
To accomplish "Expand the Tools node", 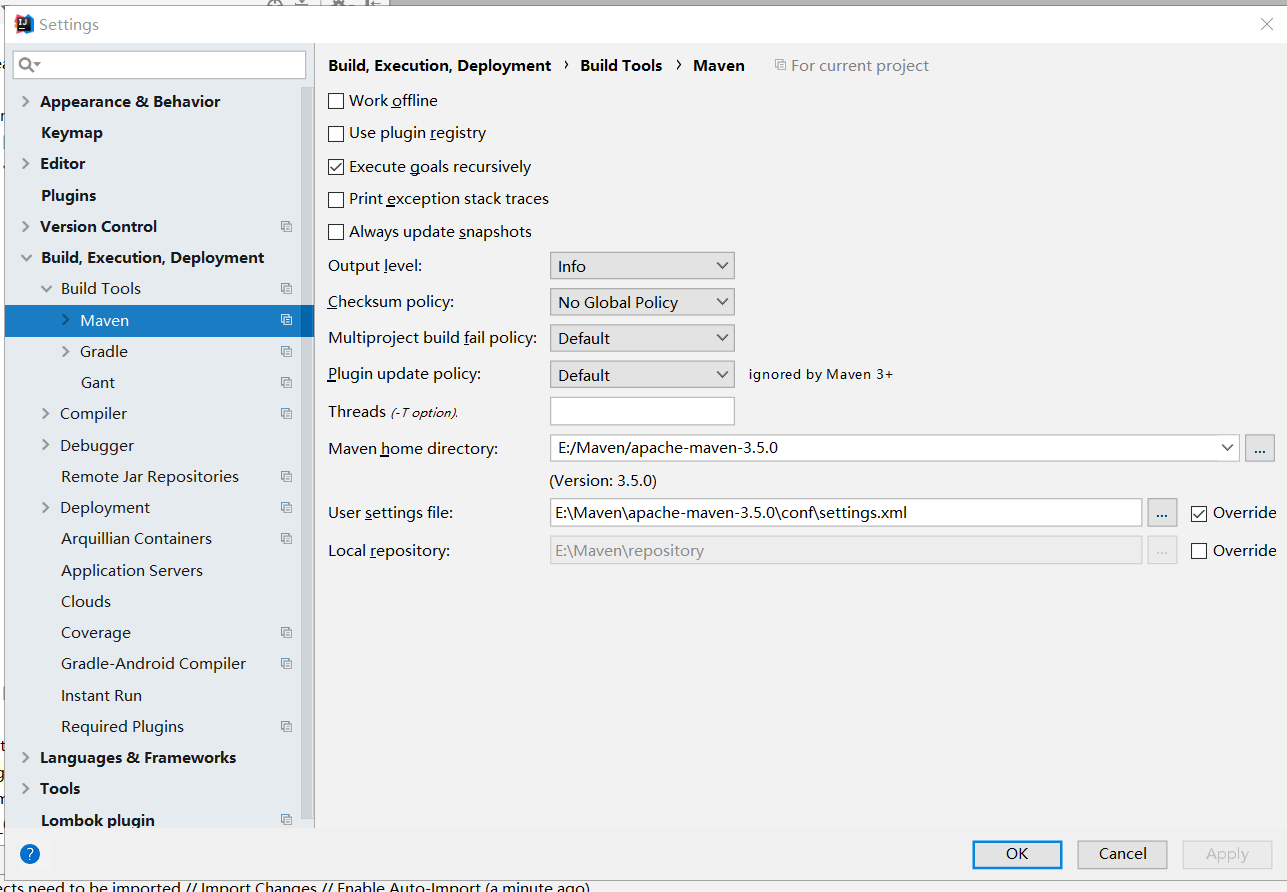I will pos(26,789).
